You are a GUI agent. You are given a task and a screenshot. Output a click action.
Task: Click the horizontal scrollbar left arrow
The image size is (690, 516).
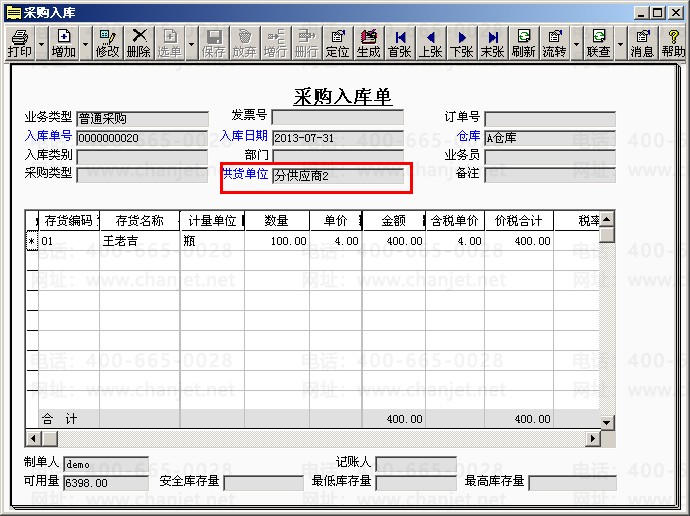tap(33, 439)
